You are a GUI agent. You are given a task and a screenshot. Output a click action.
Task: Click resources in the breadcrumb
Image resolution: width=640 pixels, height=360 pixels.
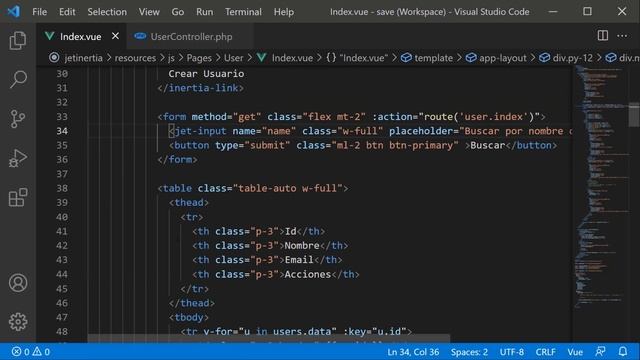[x=135, y=58]
